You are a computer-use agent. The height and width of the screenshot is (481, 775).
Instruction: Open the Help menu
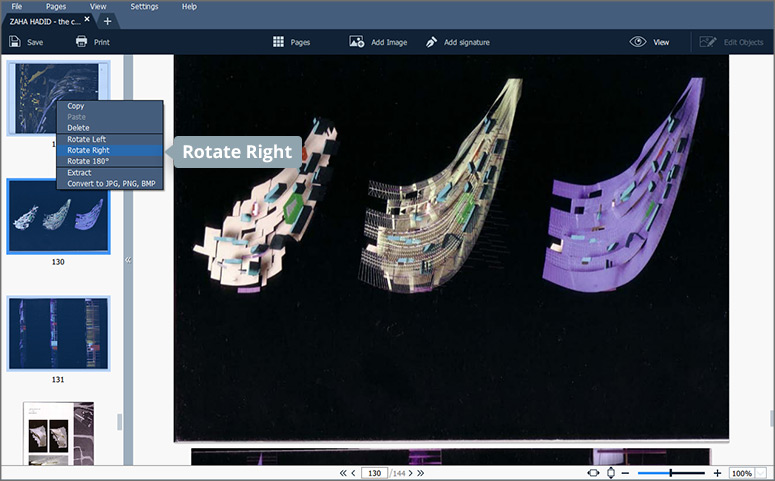point(189,6)
